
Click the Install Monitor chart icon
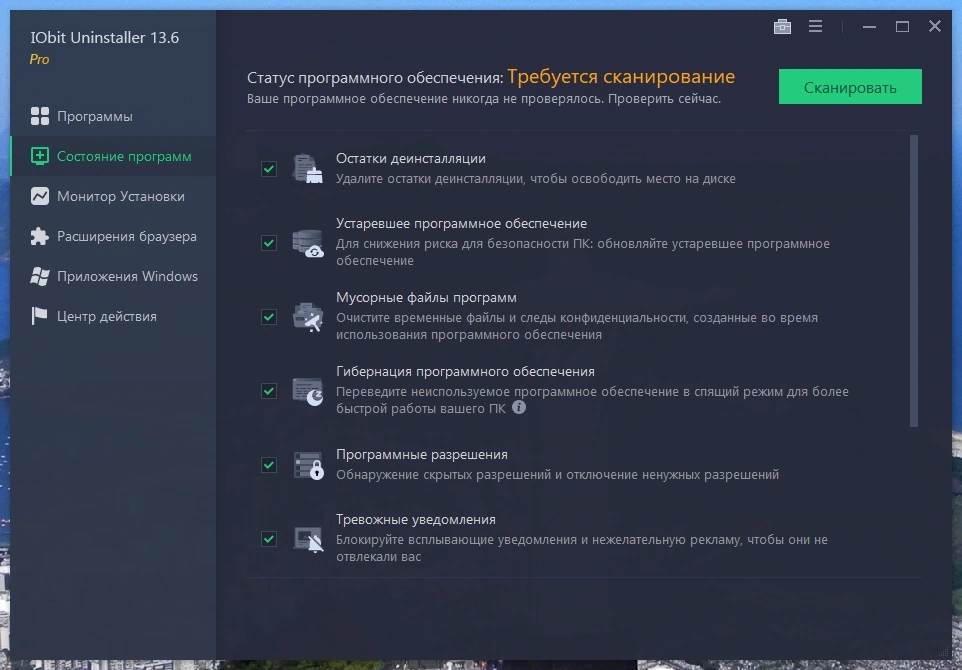[x=40, y=196]
